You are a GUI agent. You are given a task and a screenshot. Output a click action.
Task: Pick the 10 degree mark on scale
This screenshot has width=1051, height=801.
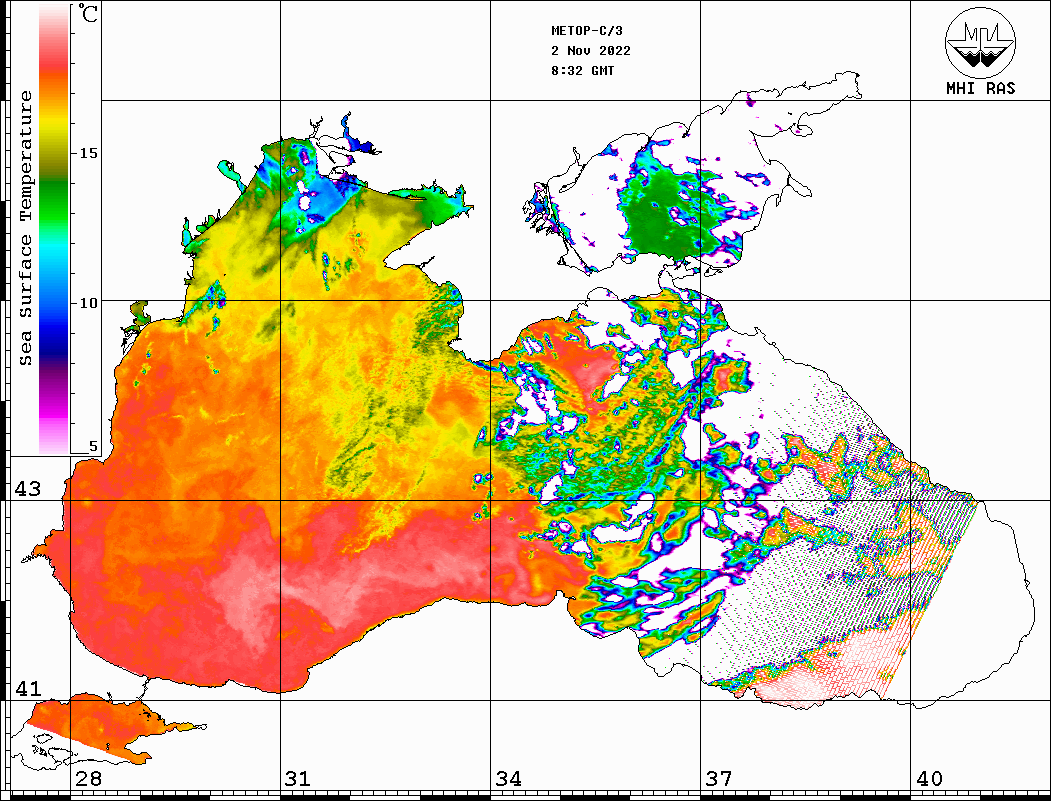click(x=88, y=302)
